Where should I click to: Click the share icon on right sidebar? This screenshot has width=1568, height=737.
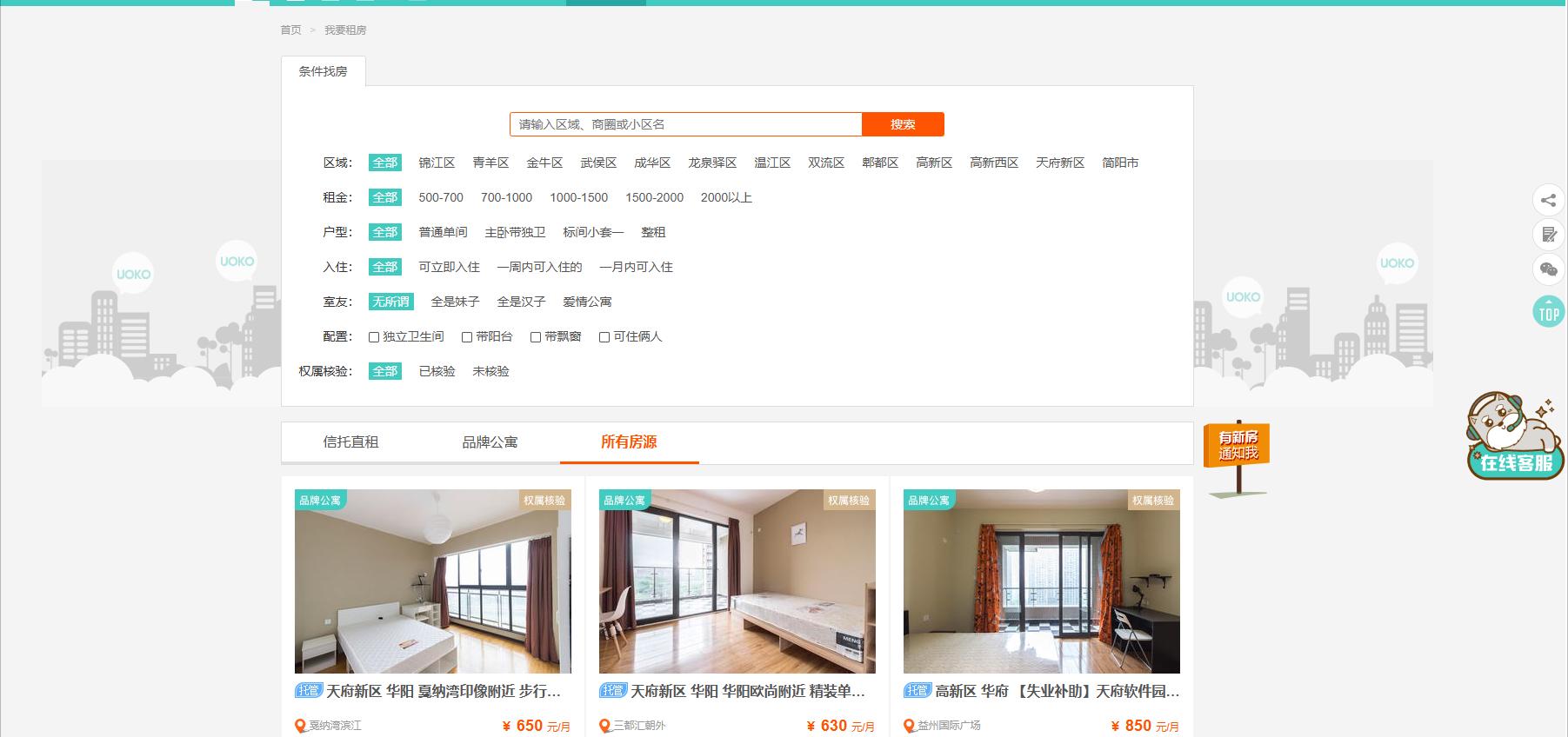pyautogui.click(x=1548, y=200)
